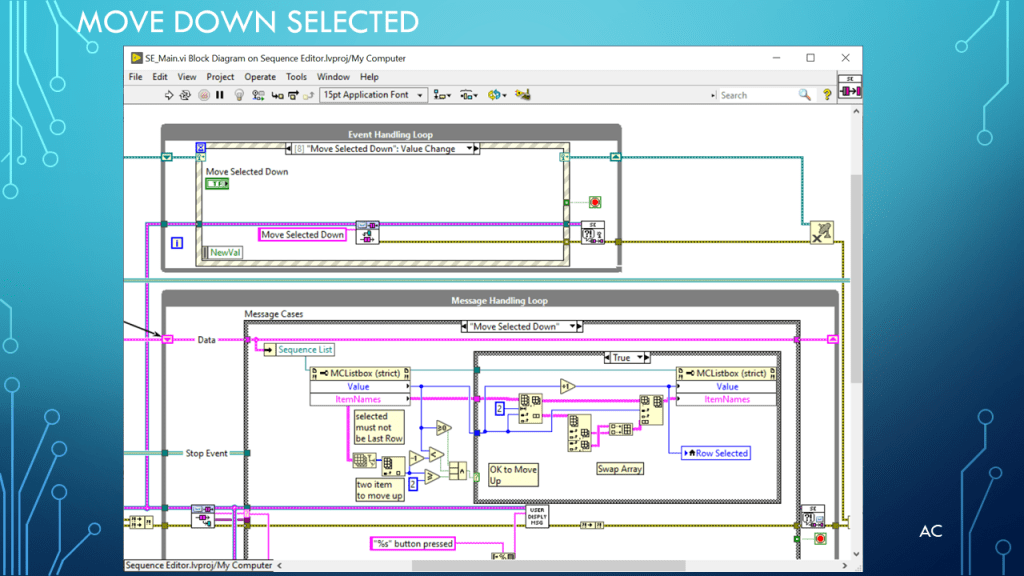Image resolution: width=1024 pixels, height=576 pixels.
Task: Click the Row Selected local variable
Action: click(715, 453)
